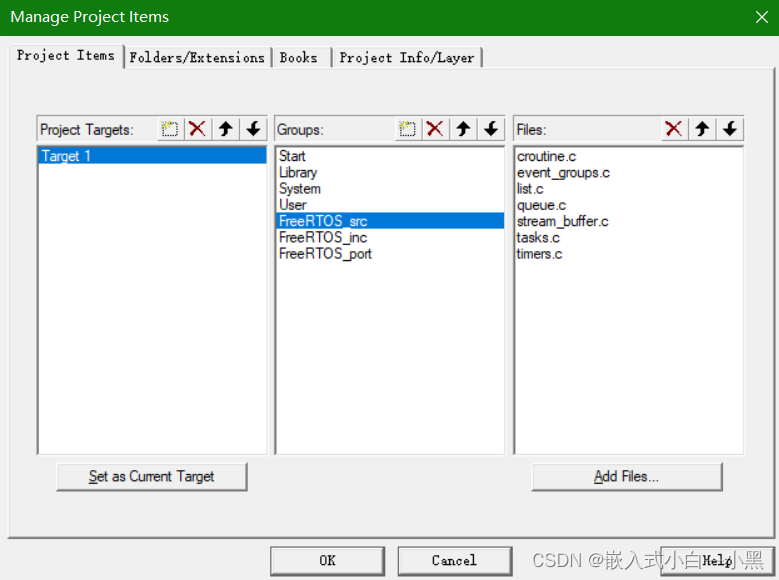Select the FreeRTOS_port group
The image size is (779, 580).
pos(390,254)
